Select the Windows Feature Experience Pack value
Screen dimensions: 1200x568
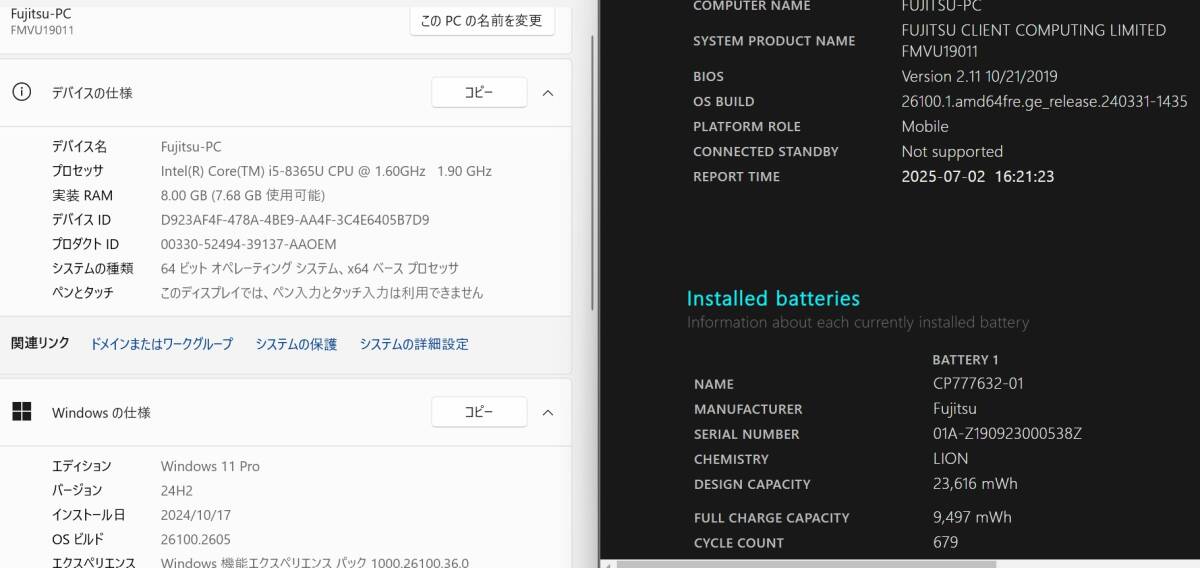pyautogui.click(x=315, y=562)
